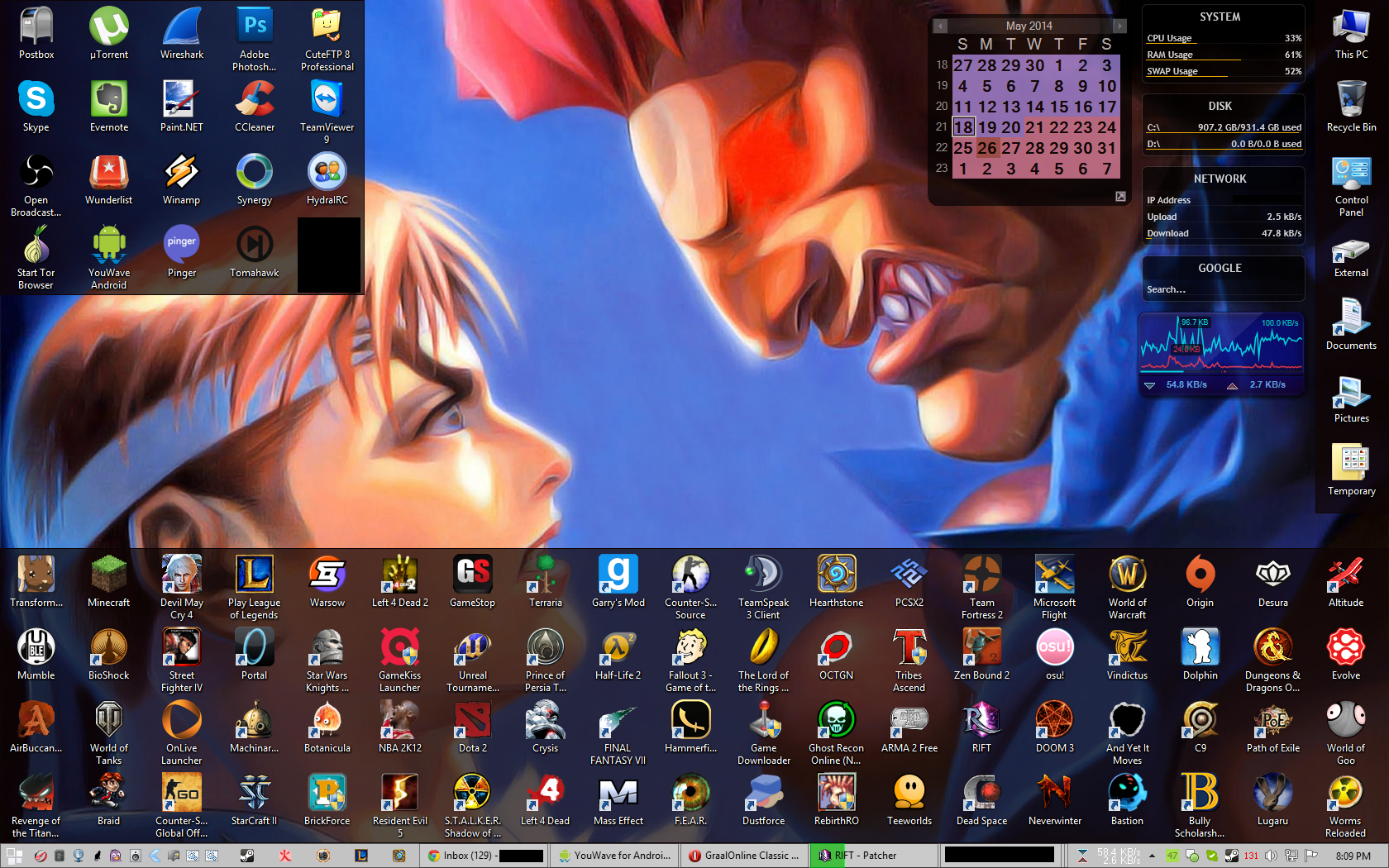
Task: Open This PC icon
Action: tap(1352, 33)
